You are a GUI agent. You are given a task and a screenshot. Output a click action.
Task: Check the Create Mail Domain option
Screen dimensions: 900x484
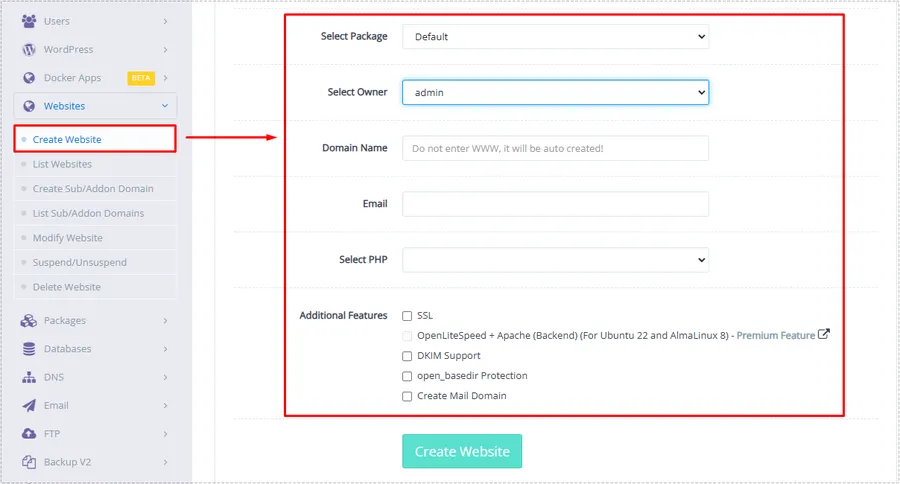coord(407,396)
